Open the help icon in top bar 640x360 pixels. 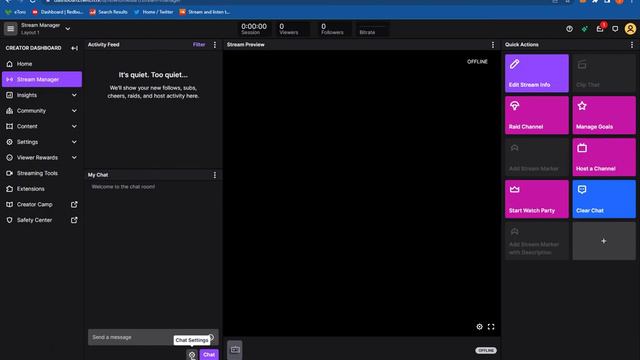click(569, 29)
